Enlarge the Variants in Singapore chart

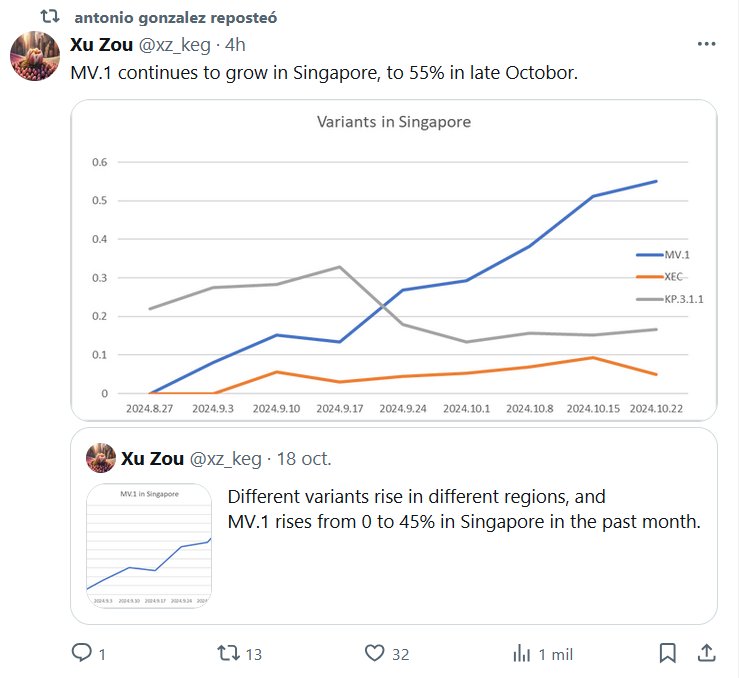tap(393, 260)
